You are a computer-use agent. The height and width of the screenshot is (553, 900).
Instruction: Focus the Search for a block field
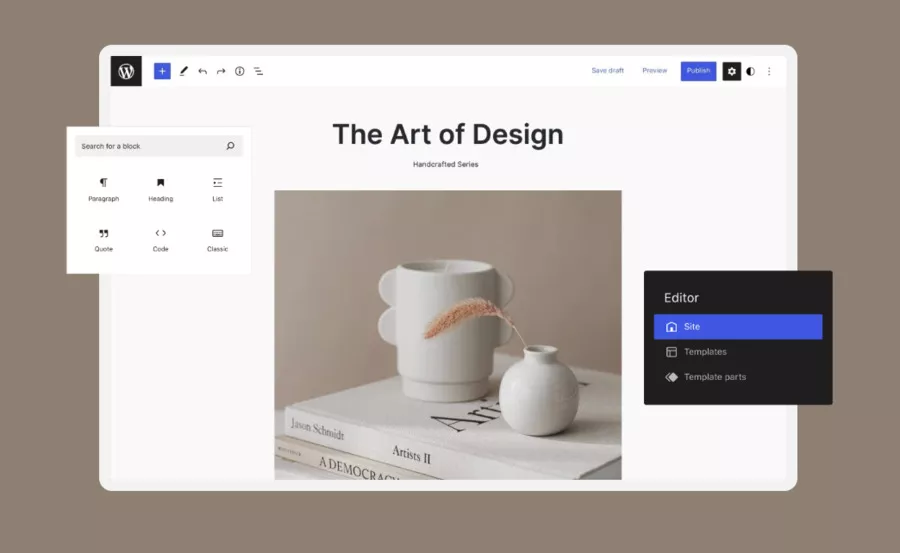158,146
